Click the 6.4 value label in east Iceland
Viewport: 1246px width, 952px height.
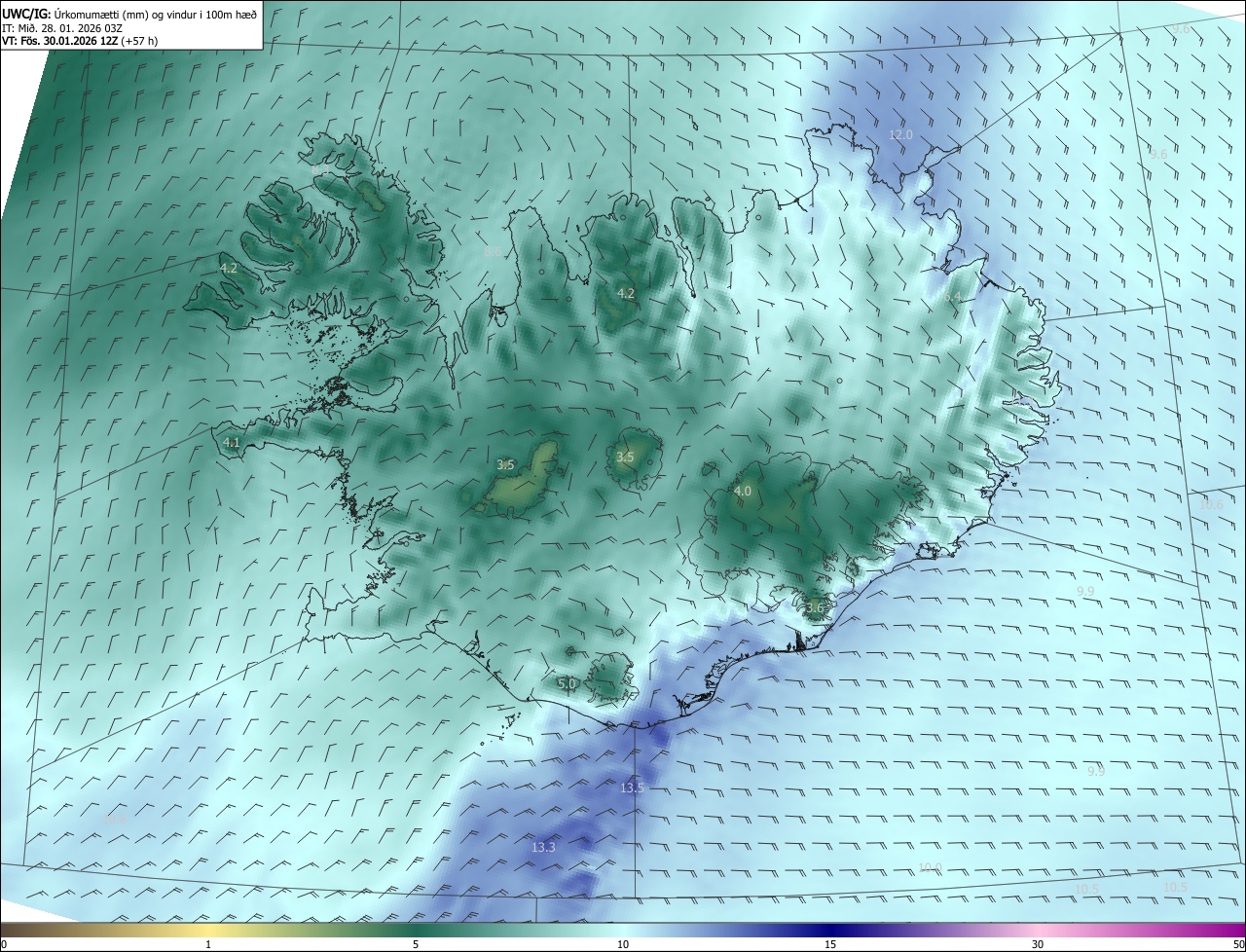(x=952, y=296)
